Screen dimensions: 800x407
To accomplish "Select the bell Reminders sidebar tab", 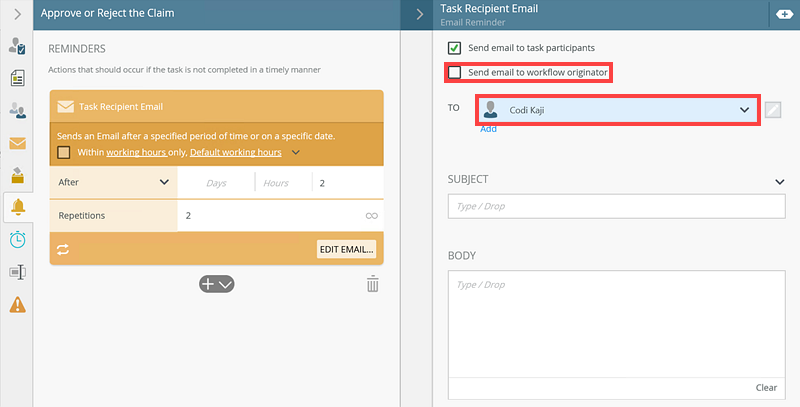I will click(x=18, y=207).
